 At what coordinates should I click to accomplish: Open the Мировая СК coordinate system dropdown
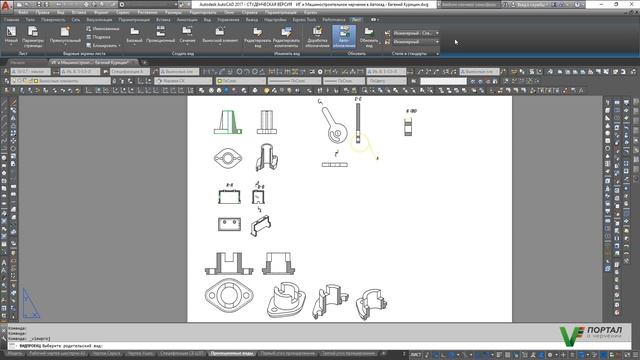pos(183,81)
